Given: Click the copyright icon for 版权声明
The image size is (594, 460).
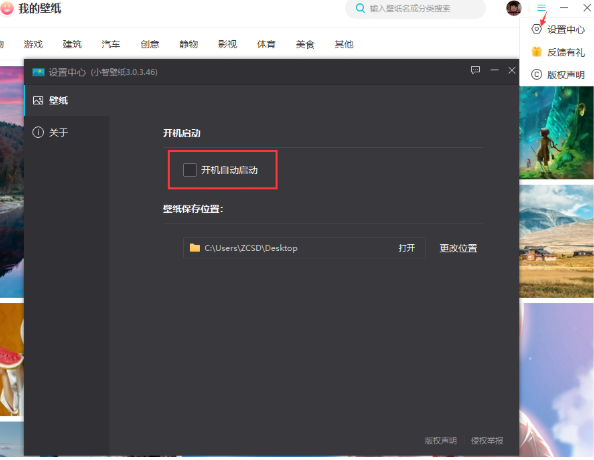Looking at the screenshot, I should tap(536, 74).
